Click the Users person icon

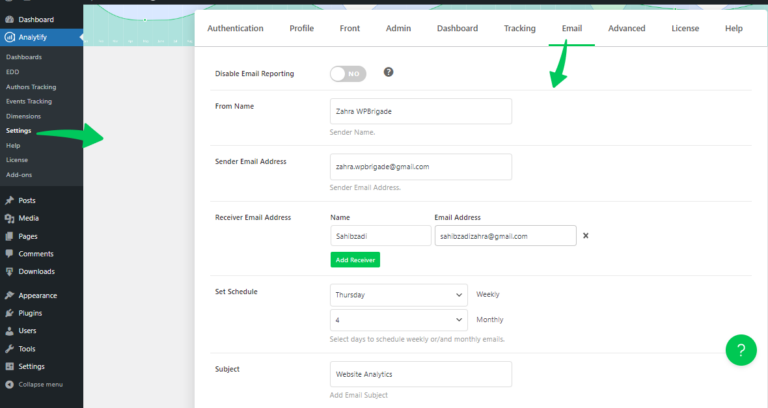9,331
